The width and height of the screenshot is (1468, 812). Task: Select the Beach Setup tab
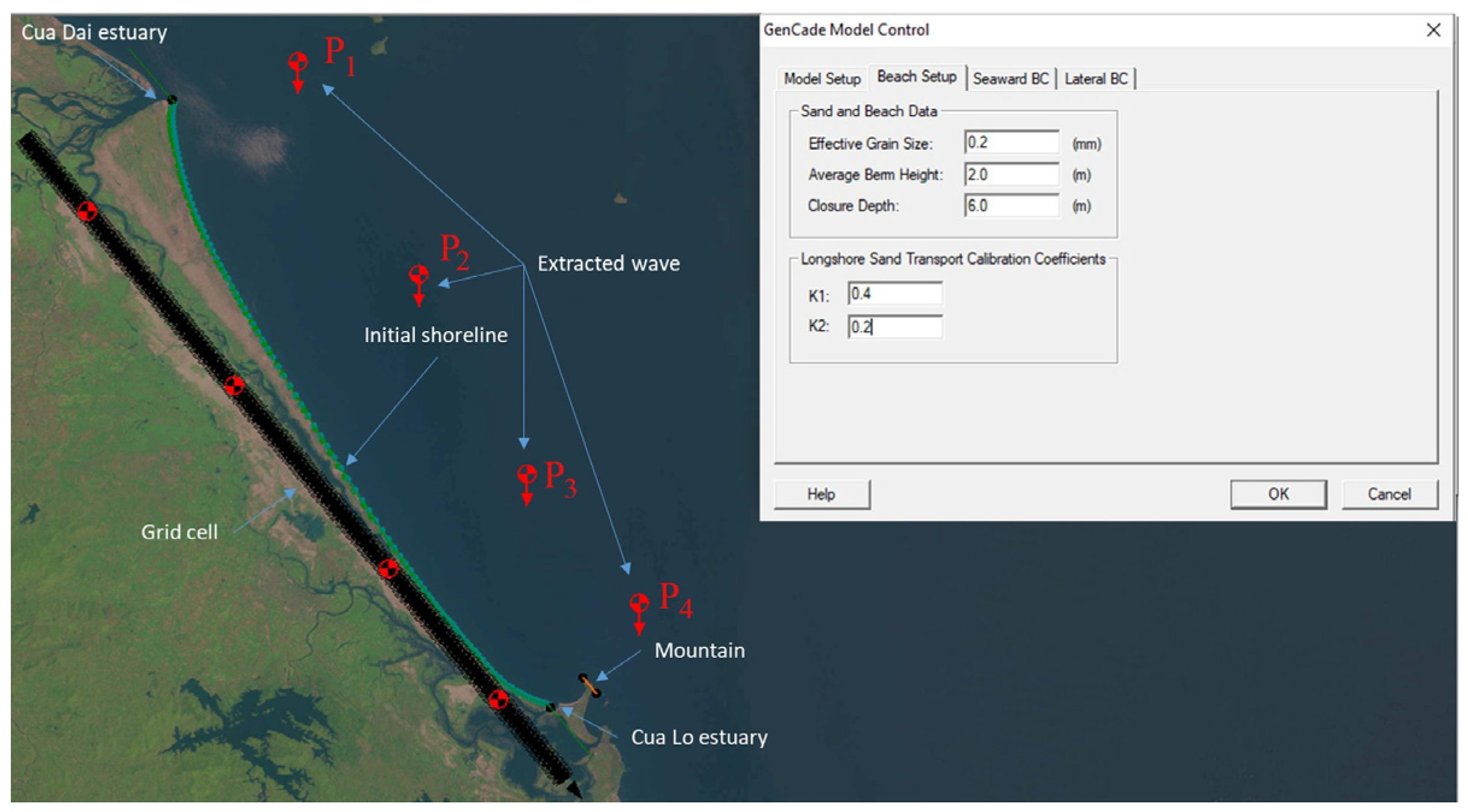coord(916,77)
